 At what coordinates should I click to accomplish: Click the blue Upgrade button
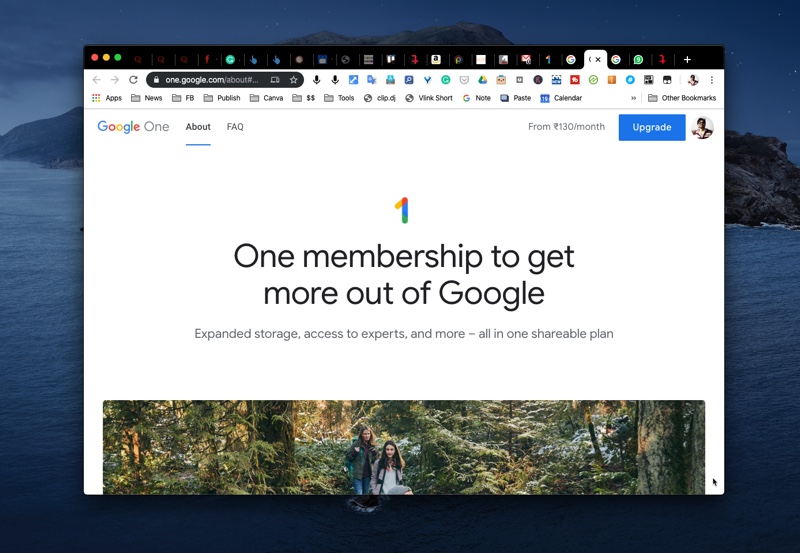[x=652, y=127]
